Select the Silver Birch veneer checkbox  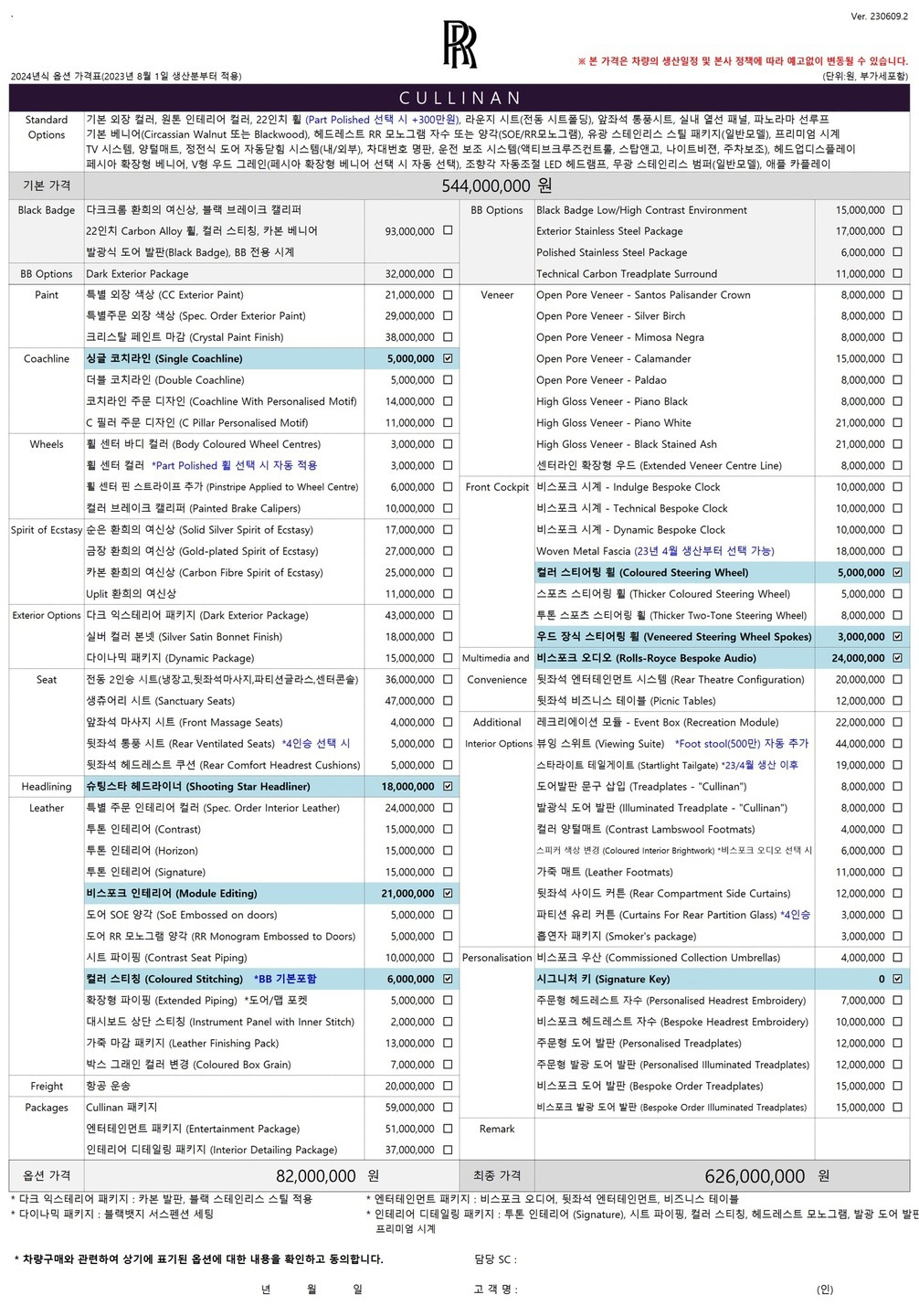(897, 316)
